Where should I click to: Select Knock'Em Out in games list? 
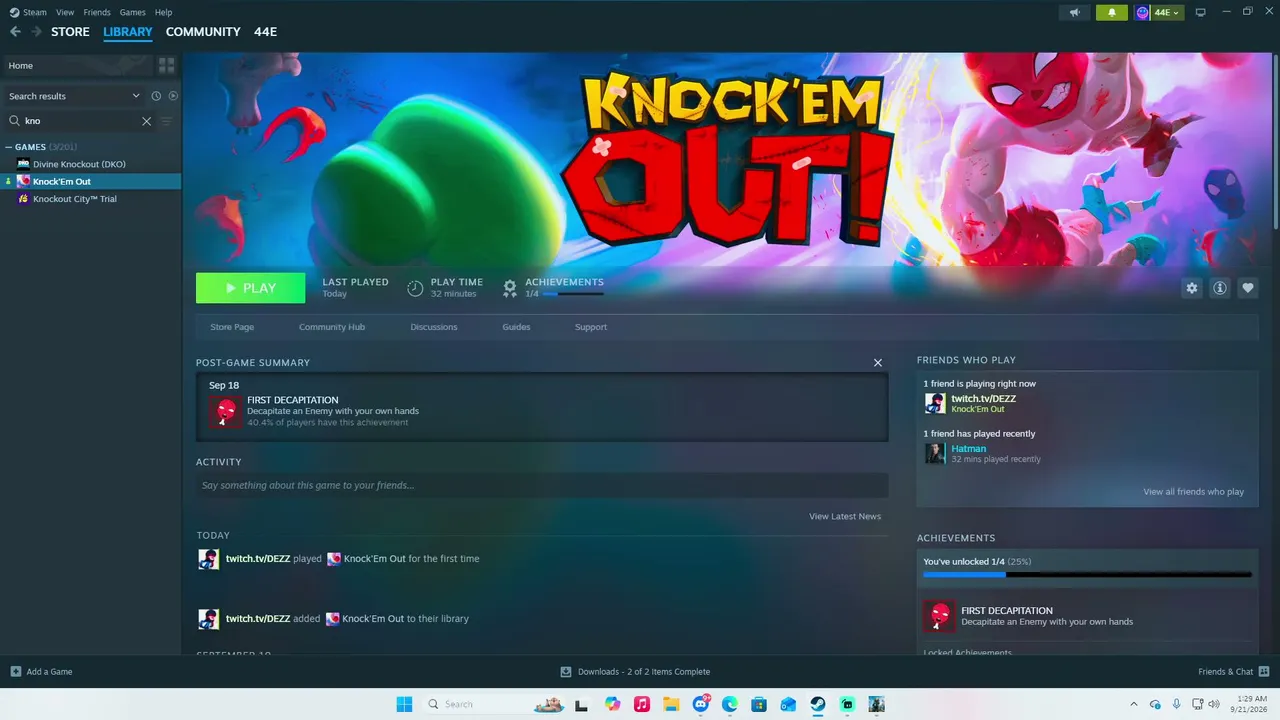tap(90, 181)
